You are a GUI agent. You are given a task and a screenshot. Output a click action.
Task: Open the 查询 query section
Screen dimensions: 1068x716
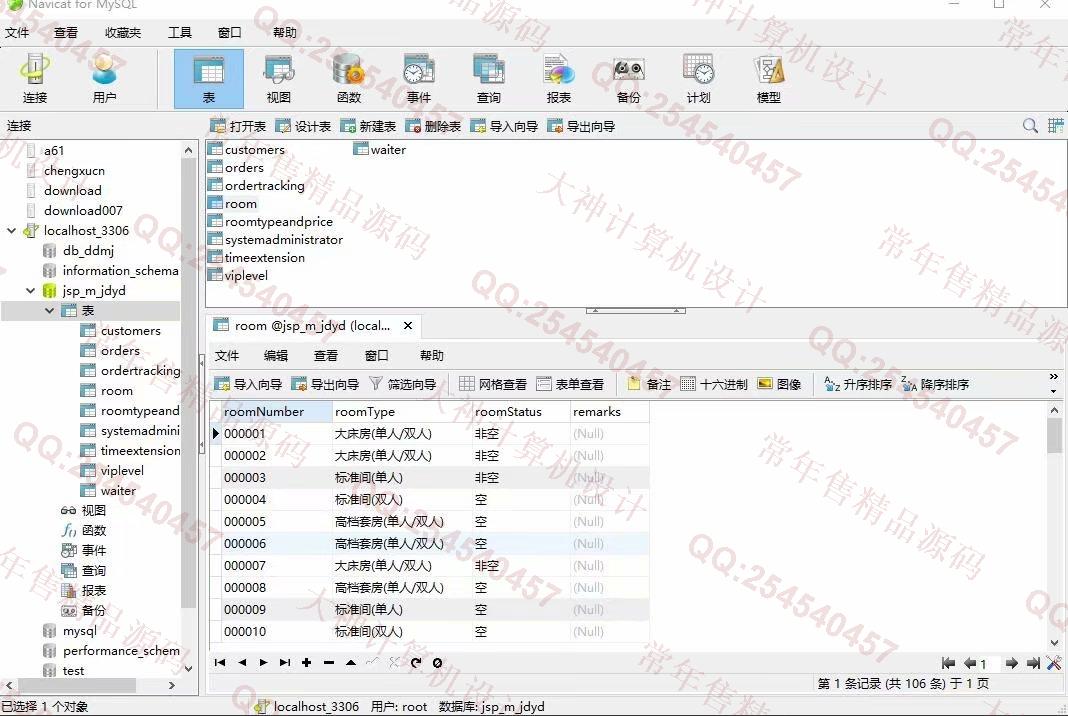pos(488,78)
